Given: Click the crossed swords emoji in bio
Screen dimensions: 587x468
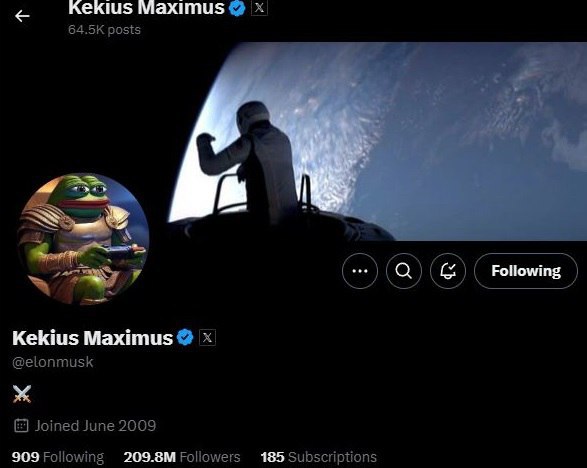Looking at the screenshot, I should point(22,394).
